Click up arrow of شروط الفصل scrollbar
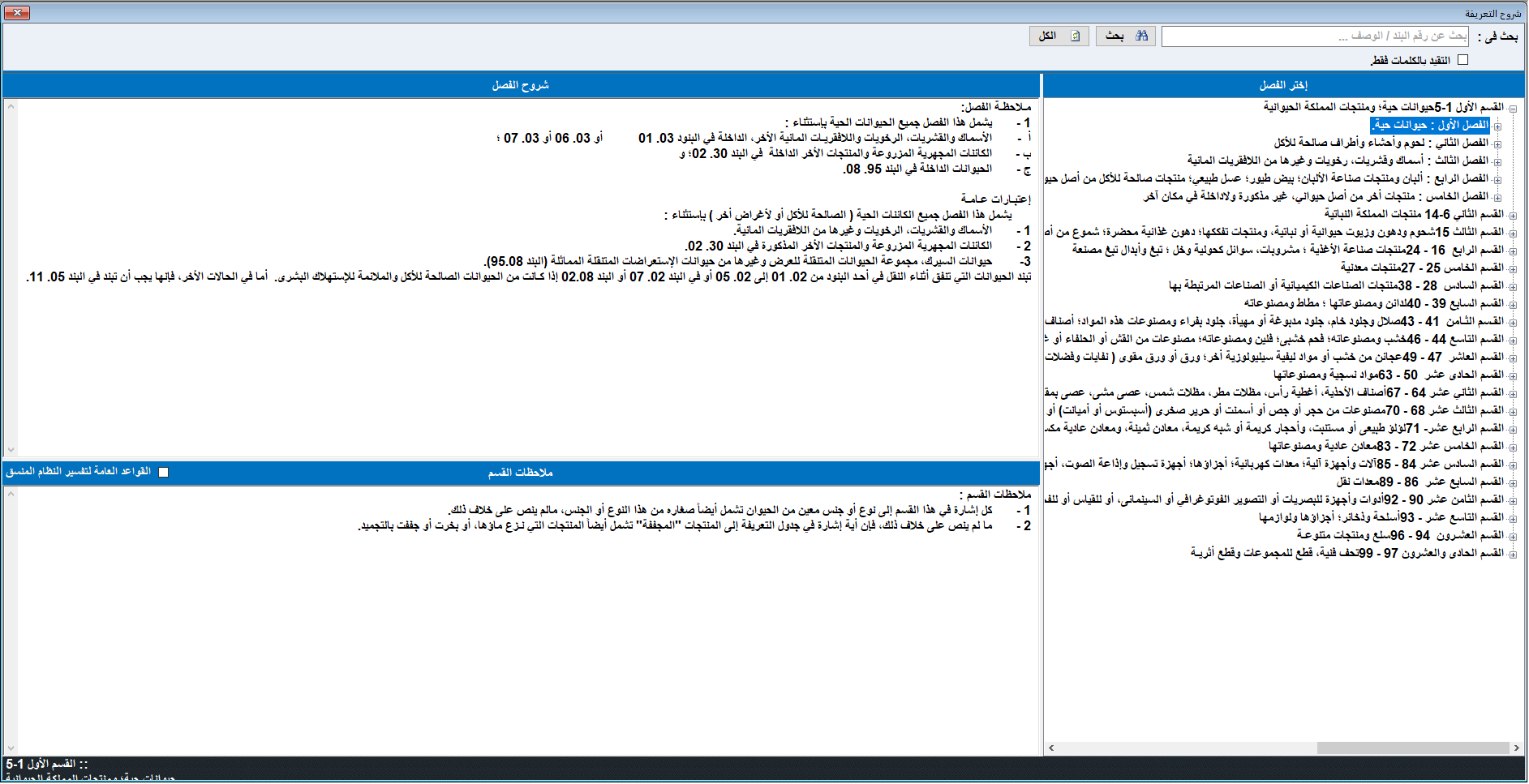This screenshot has height=784, width=1529. point(11,106)
